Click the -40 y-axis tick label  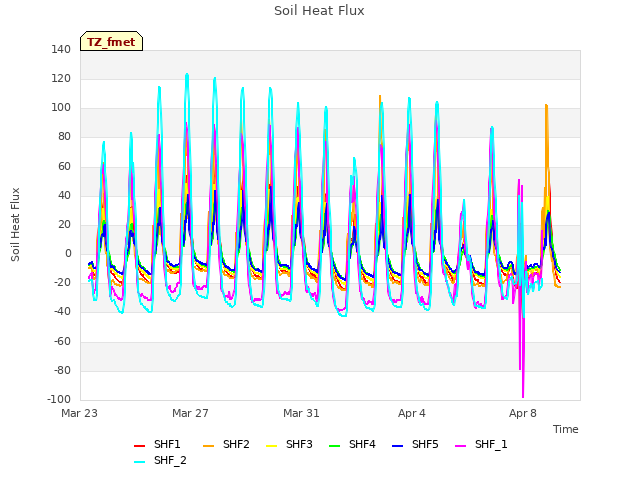(x=62, y=312)
